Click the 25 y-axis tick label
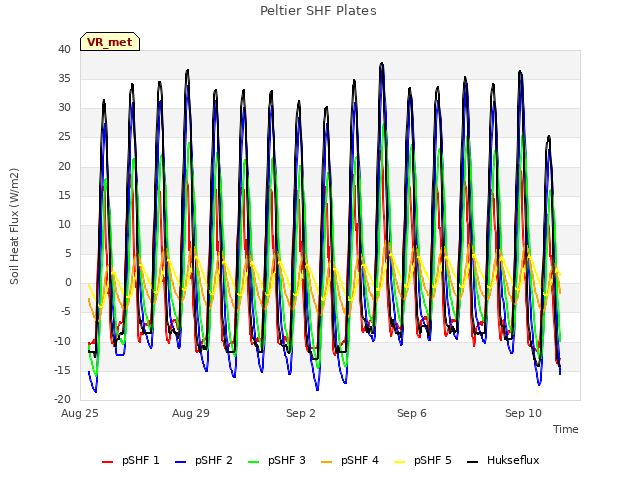 pyautogui.click(x=64, y=137)
